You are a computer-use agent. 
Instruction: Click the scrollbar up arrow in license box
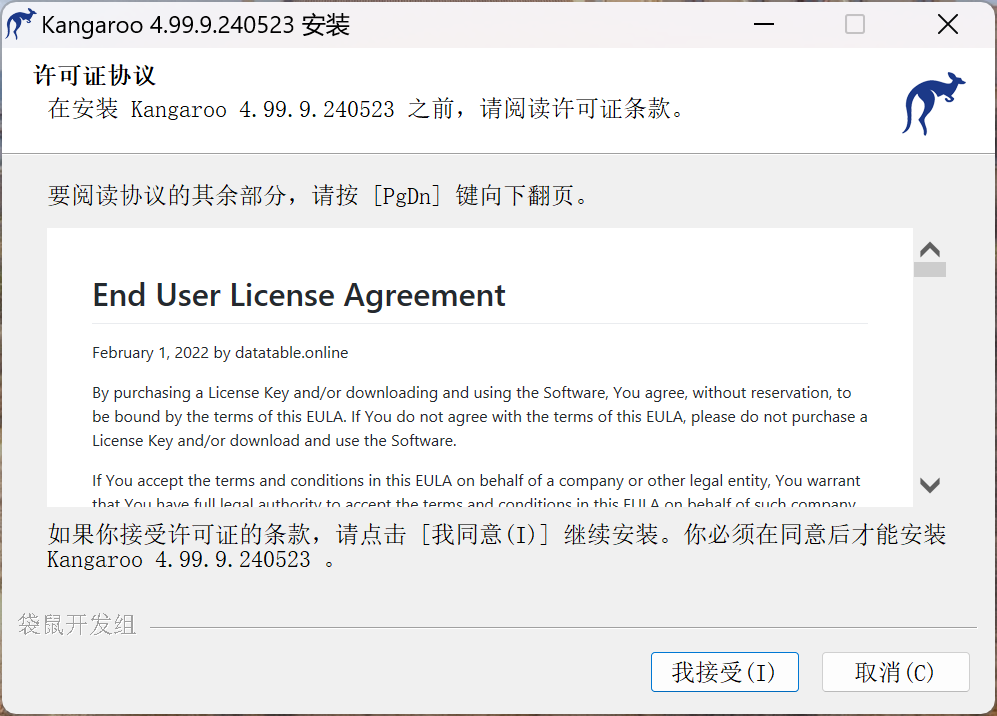tap(930, 249)
